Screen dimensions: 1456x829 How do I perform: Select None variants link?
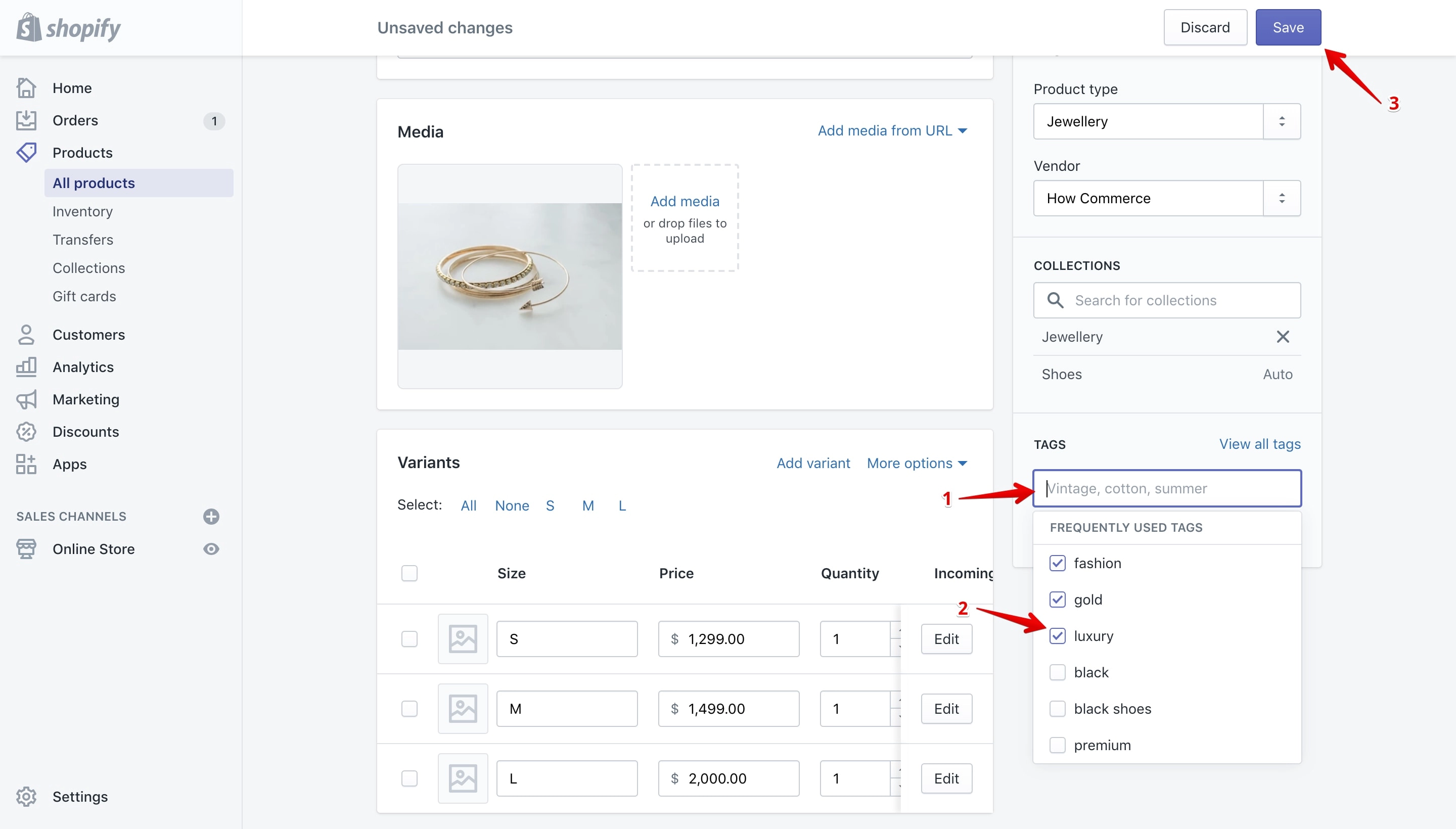click(x=512, y=505)
